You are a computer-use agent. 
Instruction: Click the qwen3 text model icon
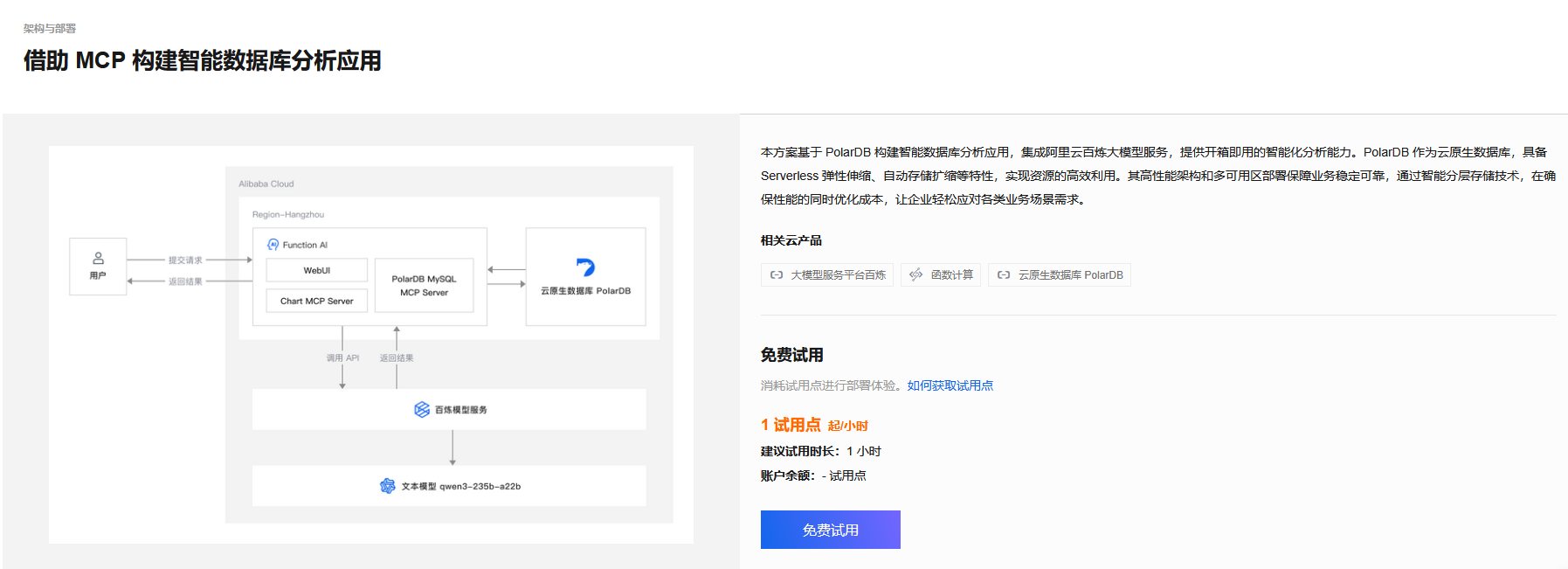[388, 486]
